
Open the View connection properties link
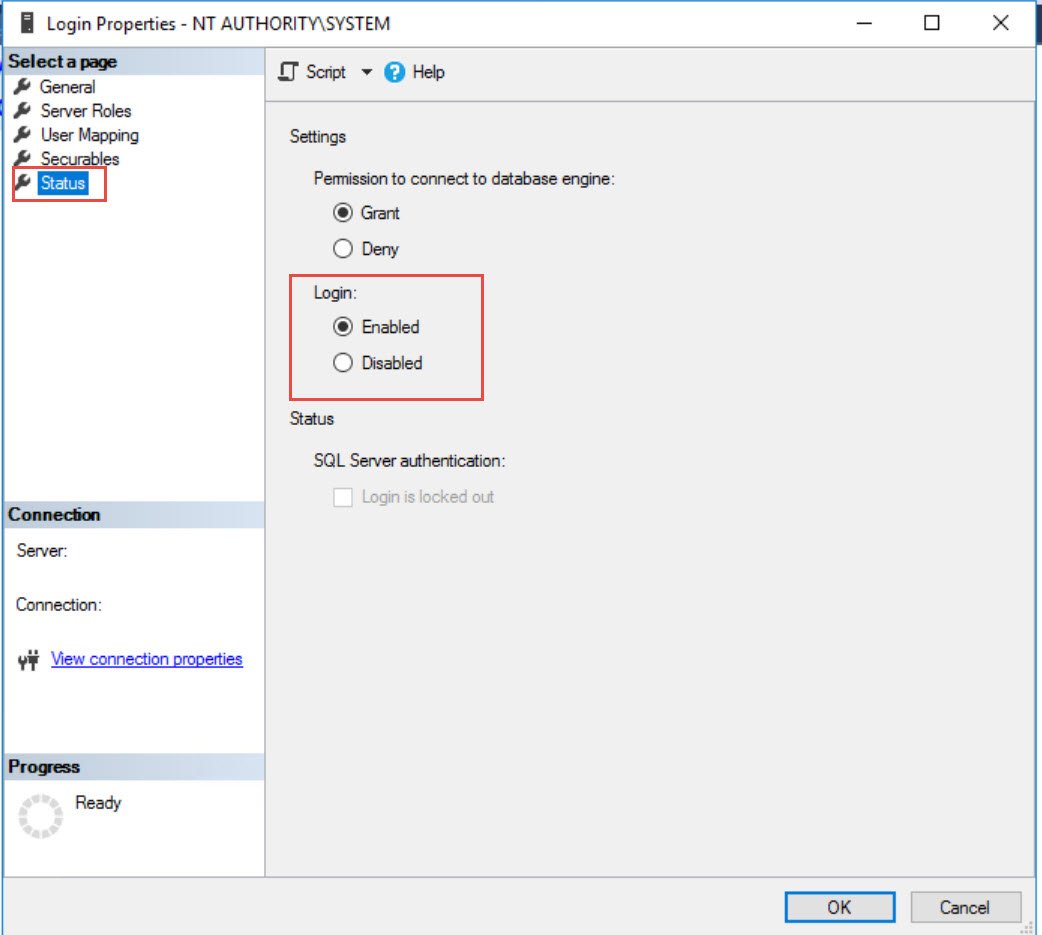[x=147, y=659]
